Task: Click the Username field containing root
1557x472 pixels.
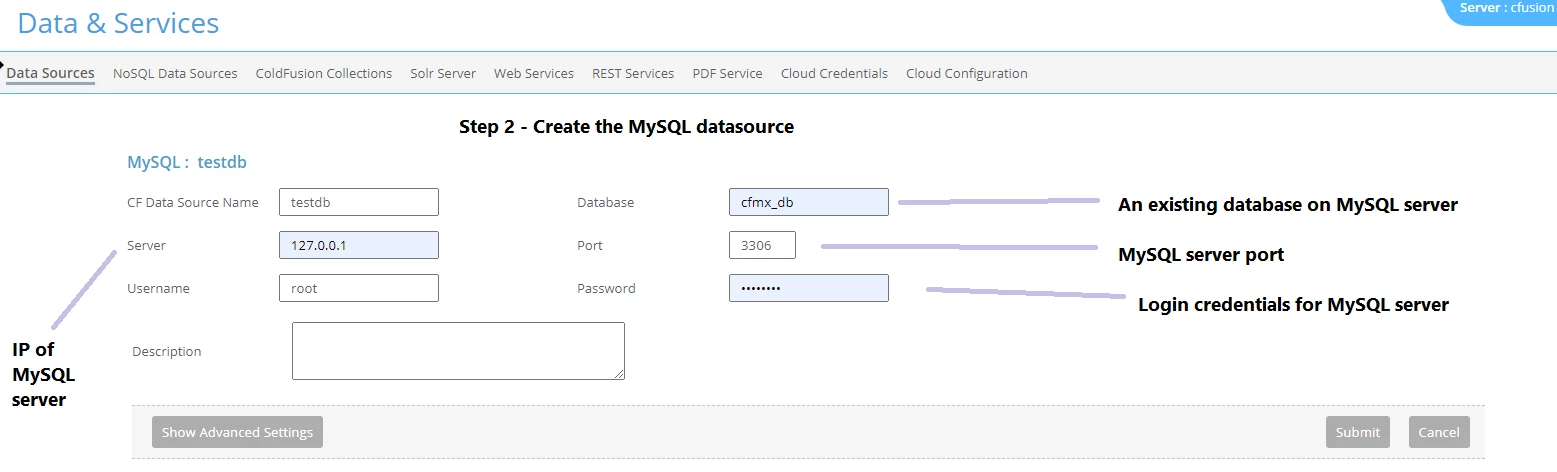Action: pyautogui.click(x=359, y=288)
